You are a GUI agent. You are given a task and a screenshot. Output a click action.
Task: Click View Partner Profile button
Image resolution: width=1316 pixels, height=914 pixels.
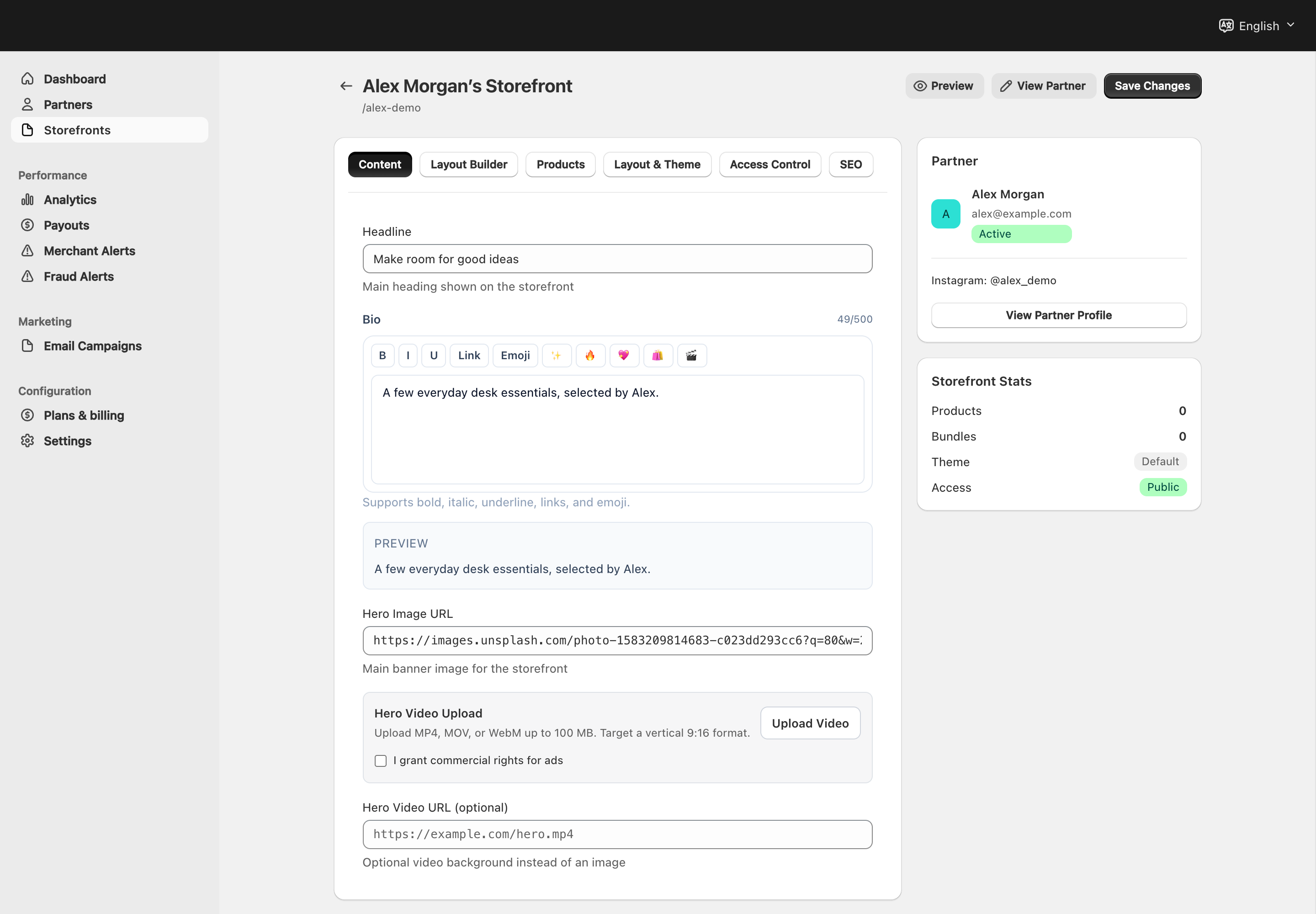pyautogui.click(x=1058, y=315)
